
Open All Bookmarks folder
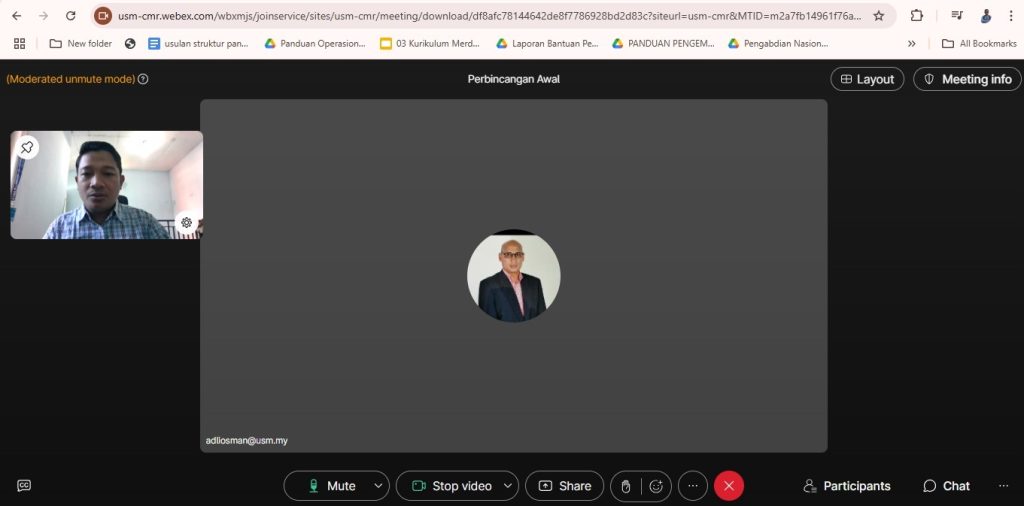[x=979, y=44]
